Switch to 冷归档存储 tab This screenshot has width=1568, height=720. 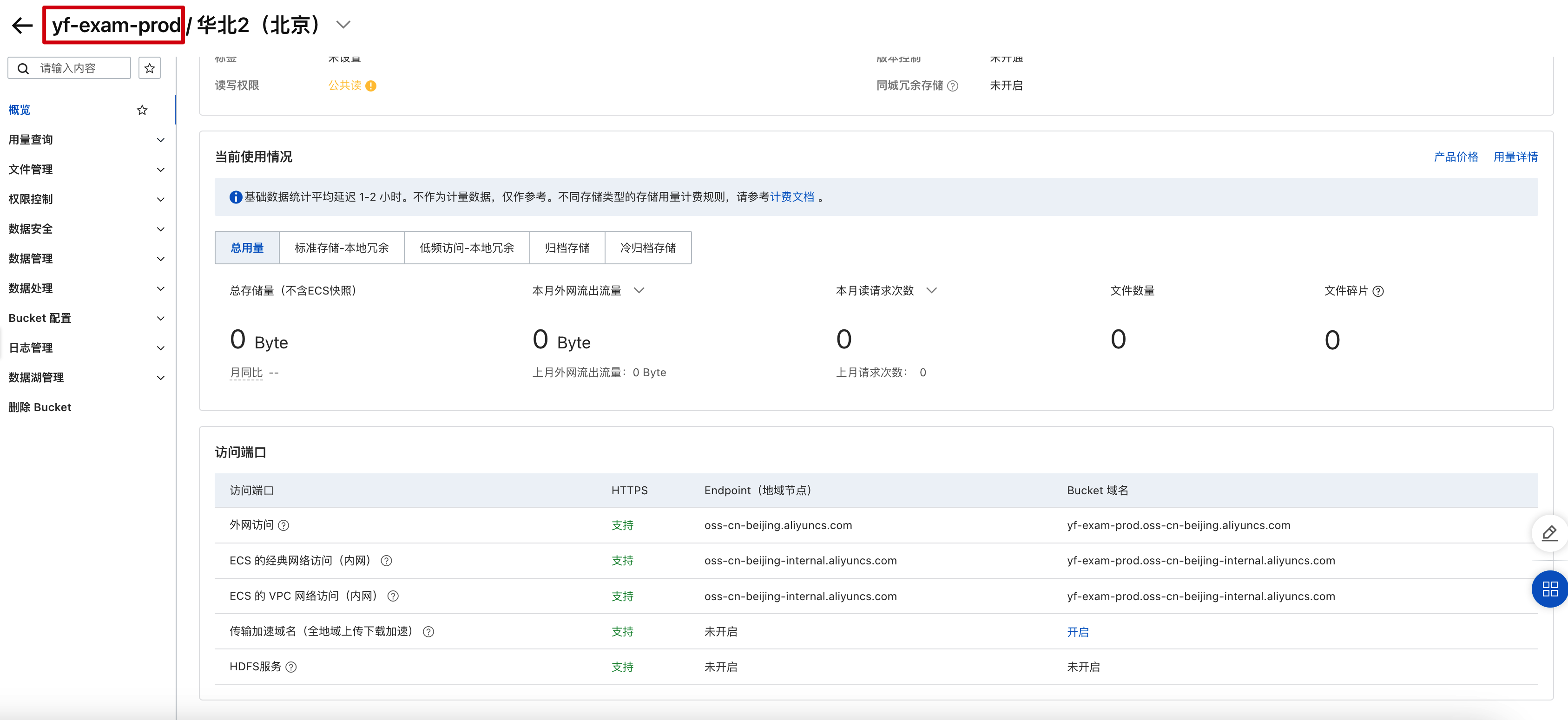[648, 248]
